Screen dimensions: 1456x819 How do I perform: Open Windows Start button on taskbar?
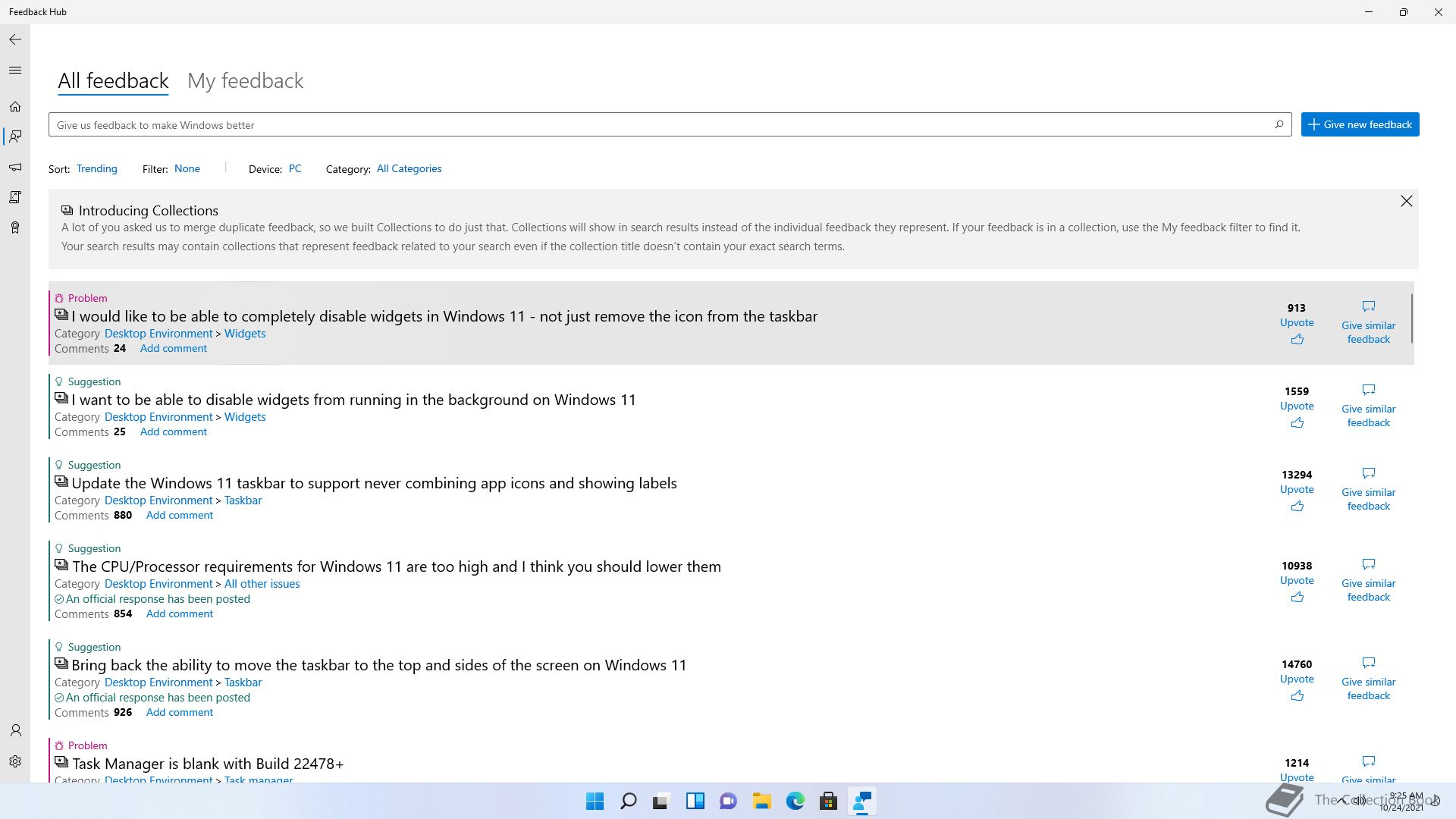(x=595, y=801)
